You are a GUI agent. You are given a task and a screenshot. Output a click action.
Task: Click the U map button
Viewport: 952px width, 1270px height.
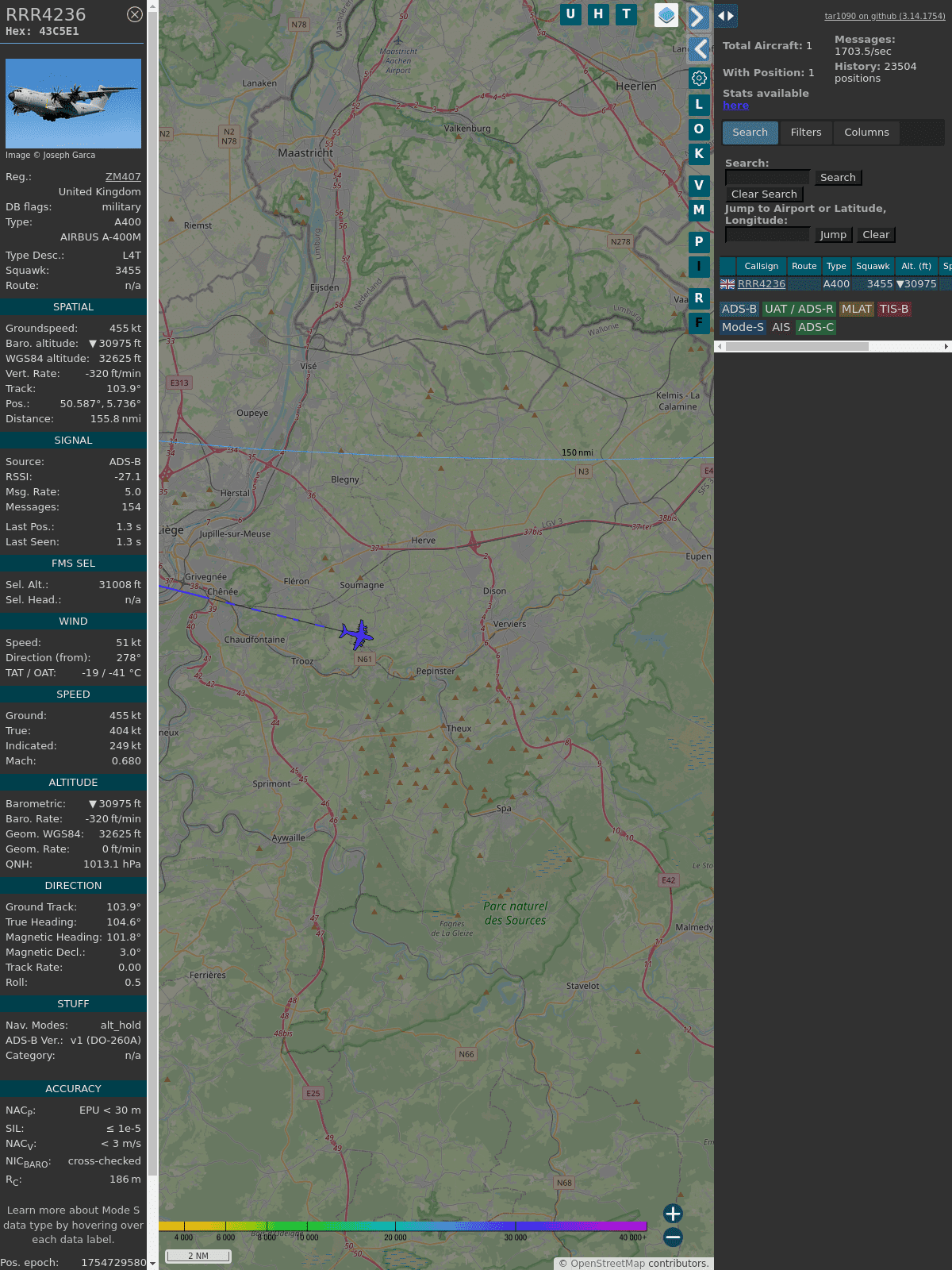click(x=570, y=14)
